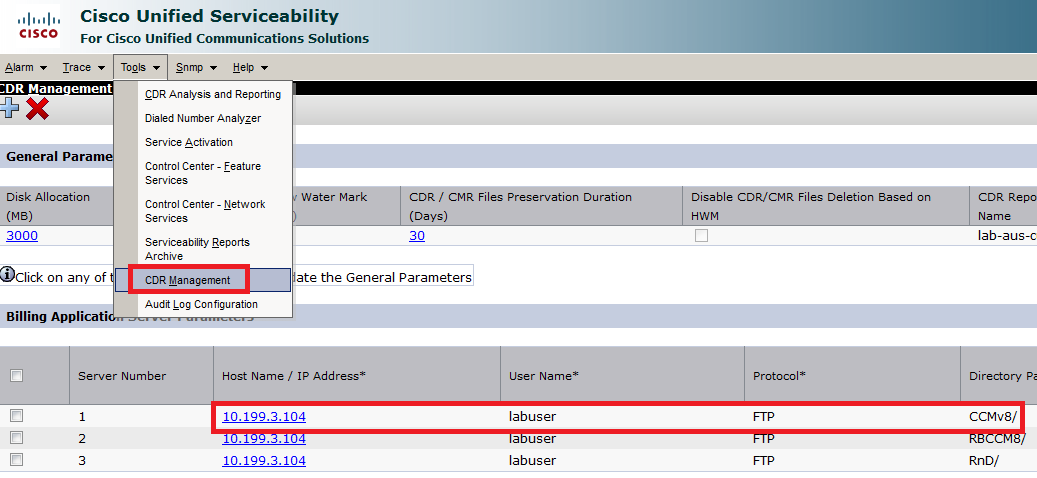Click the Disk Allocation (MB) column header
The width and height of the screenshot is (1037, 478).
48,206
